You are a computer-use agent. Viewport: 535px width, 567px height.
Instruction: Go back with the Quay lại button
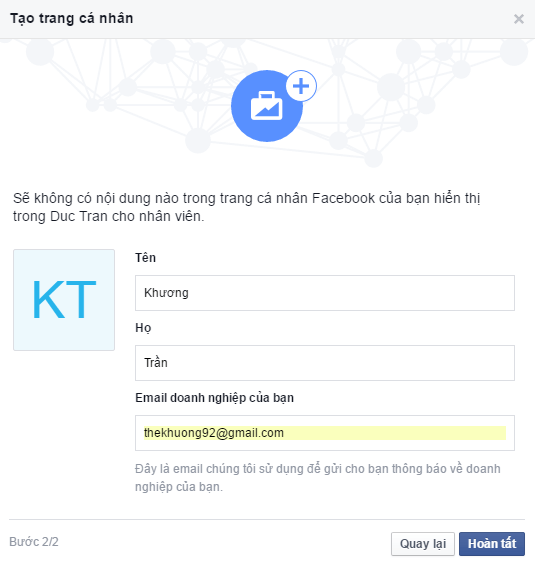click(x=423, y=543)
